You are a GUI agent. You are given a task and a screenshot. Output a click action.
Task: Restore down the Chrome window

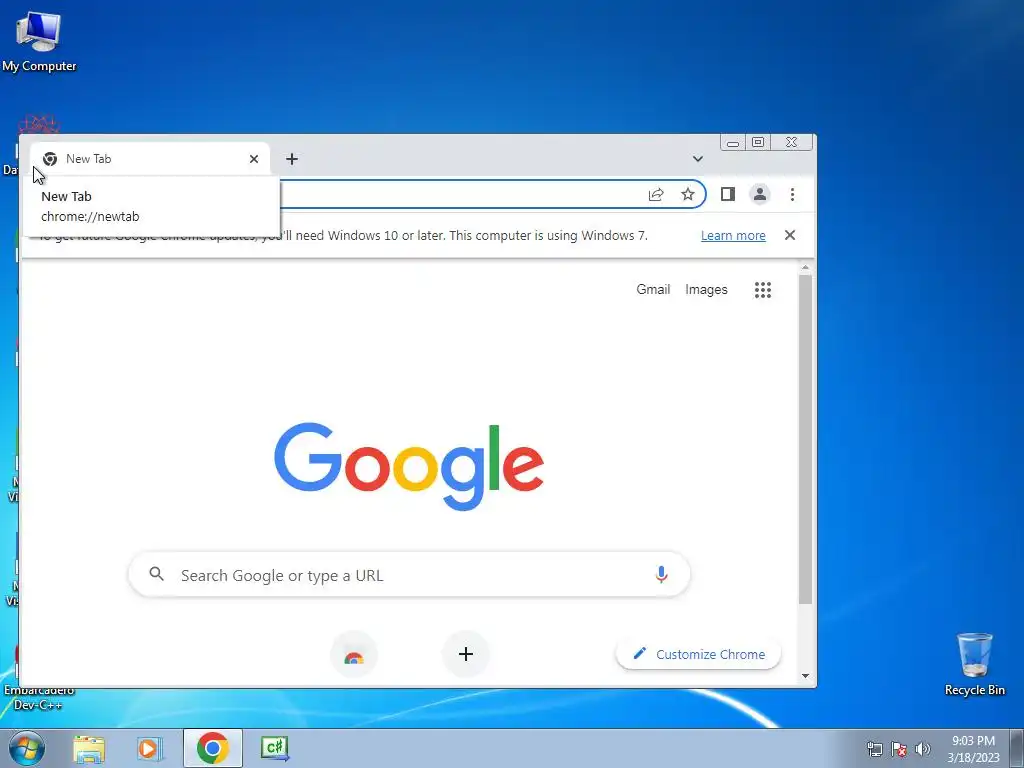pyautogui.click(x=758, y=142)
